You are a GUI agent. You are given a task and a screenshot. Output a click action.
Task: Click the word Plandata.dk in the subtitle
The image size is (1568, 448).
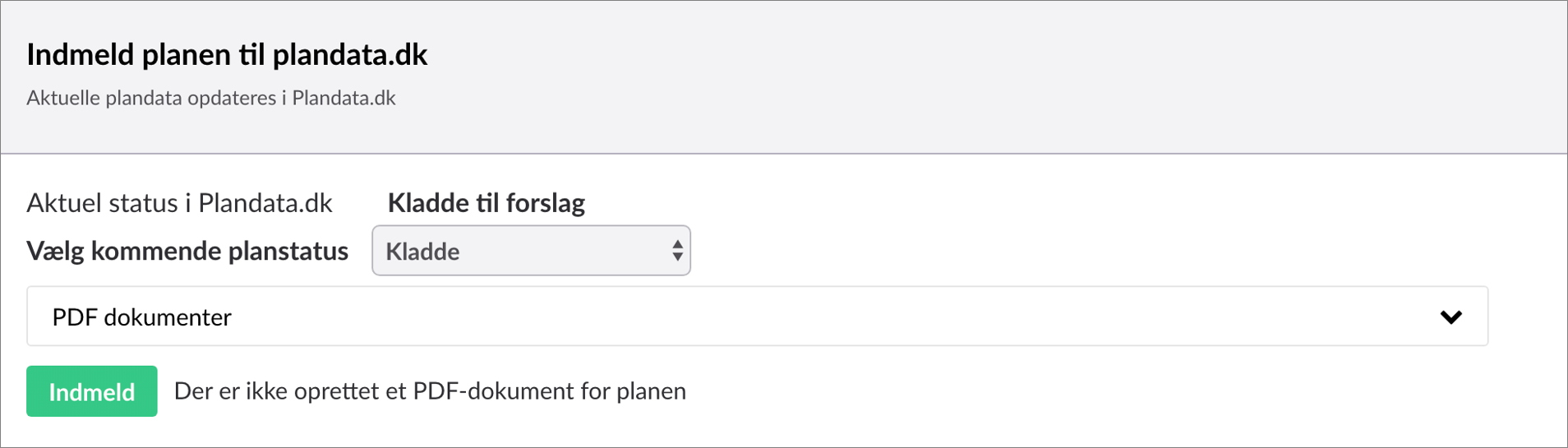pos(344,98)
